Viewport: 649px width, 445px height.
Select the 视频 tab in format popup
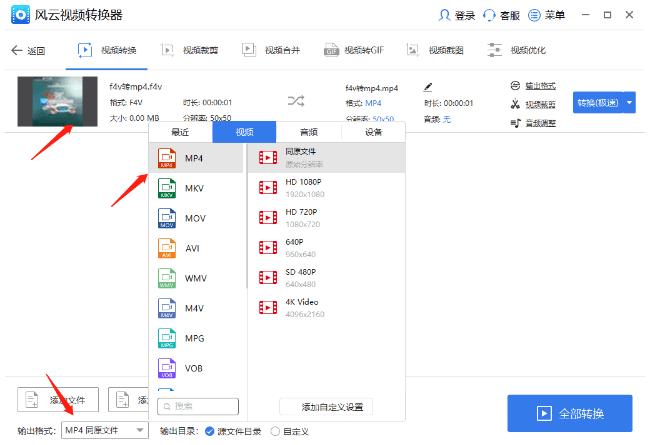(x=244, y=132)
